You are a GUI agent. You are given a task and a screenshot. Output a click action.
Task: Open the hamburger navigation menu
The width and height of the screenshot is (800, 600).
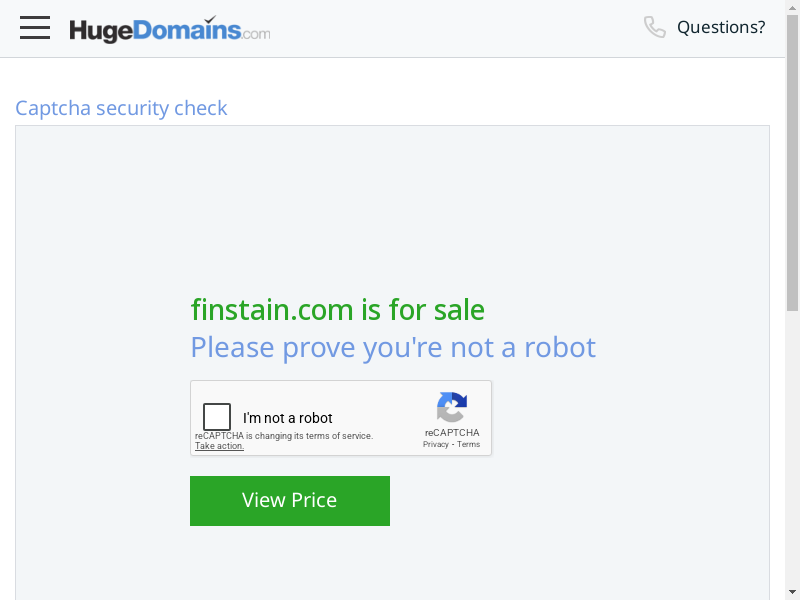click(x=35, y=28)
